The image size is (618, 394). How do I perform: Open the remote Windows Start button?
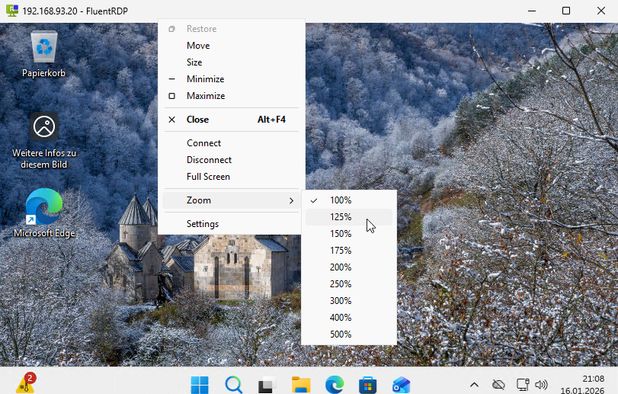200,385
